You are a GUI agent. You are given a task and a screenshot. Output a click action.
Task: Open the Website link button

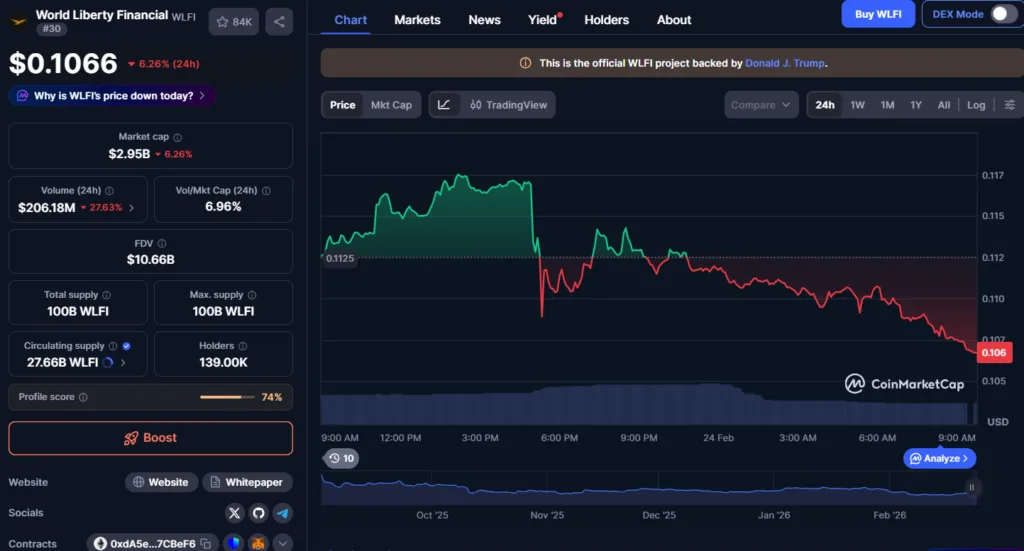161,482
